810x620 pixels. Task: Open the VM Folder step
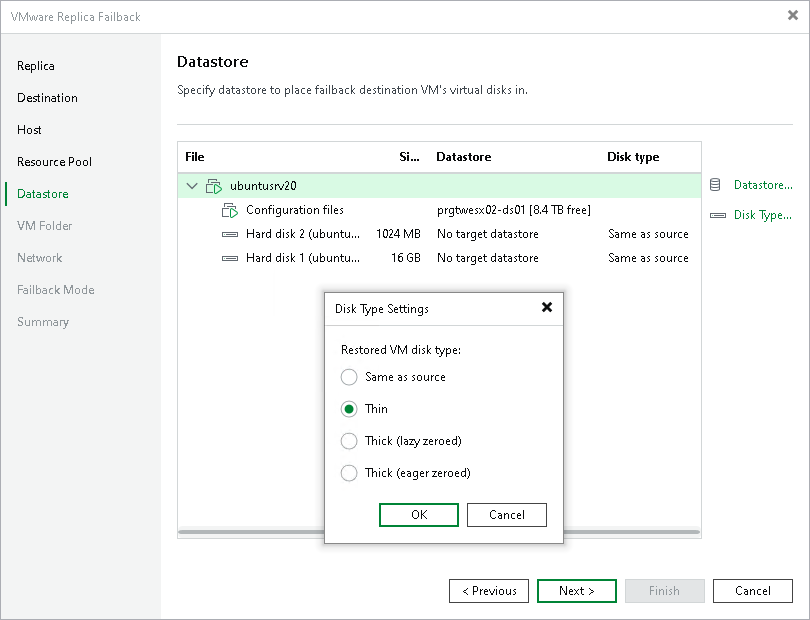(x=44, y=226)
